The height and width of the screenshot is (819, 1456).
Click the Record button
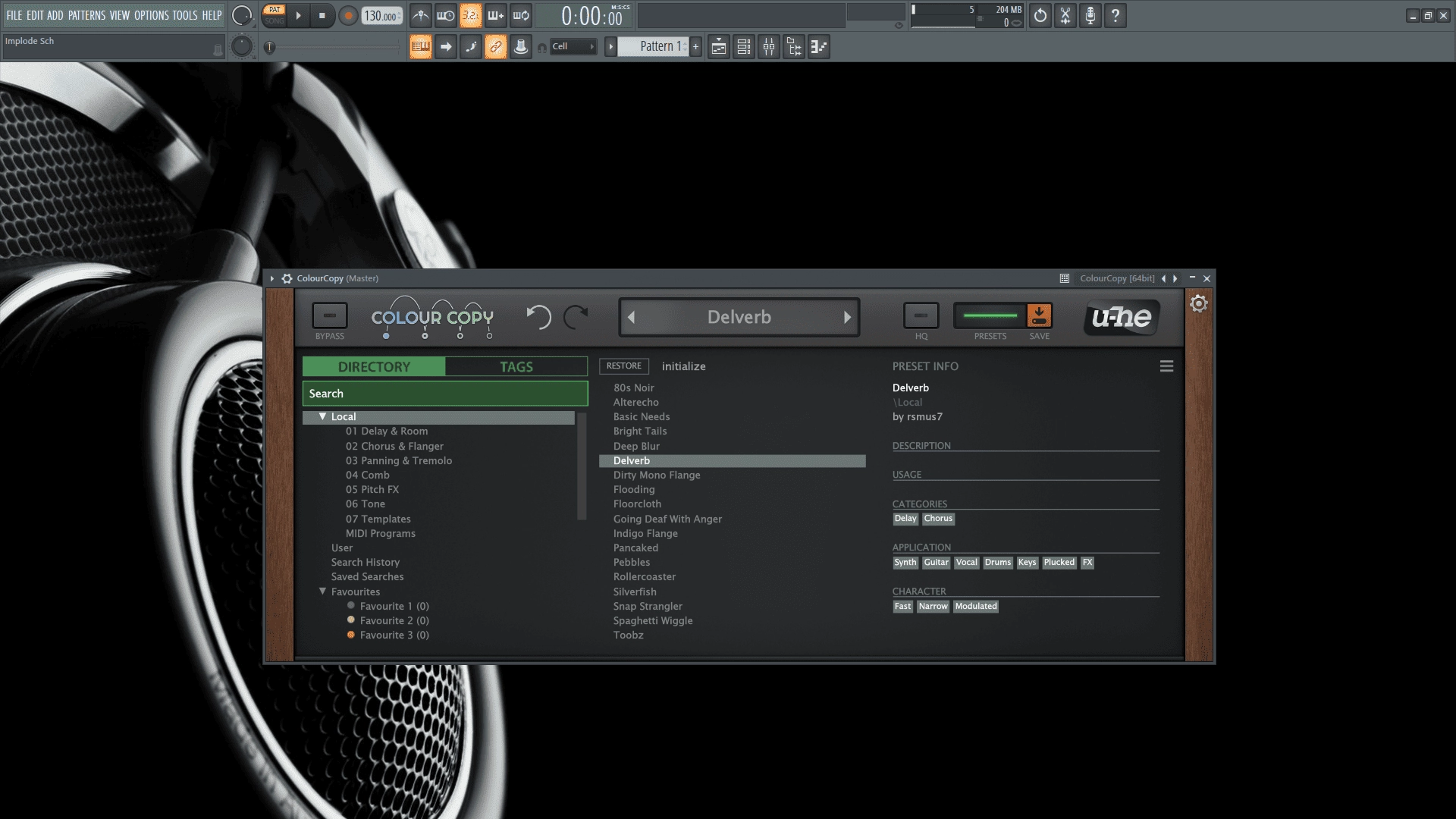(x=348, y=15)
